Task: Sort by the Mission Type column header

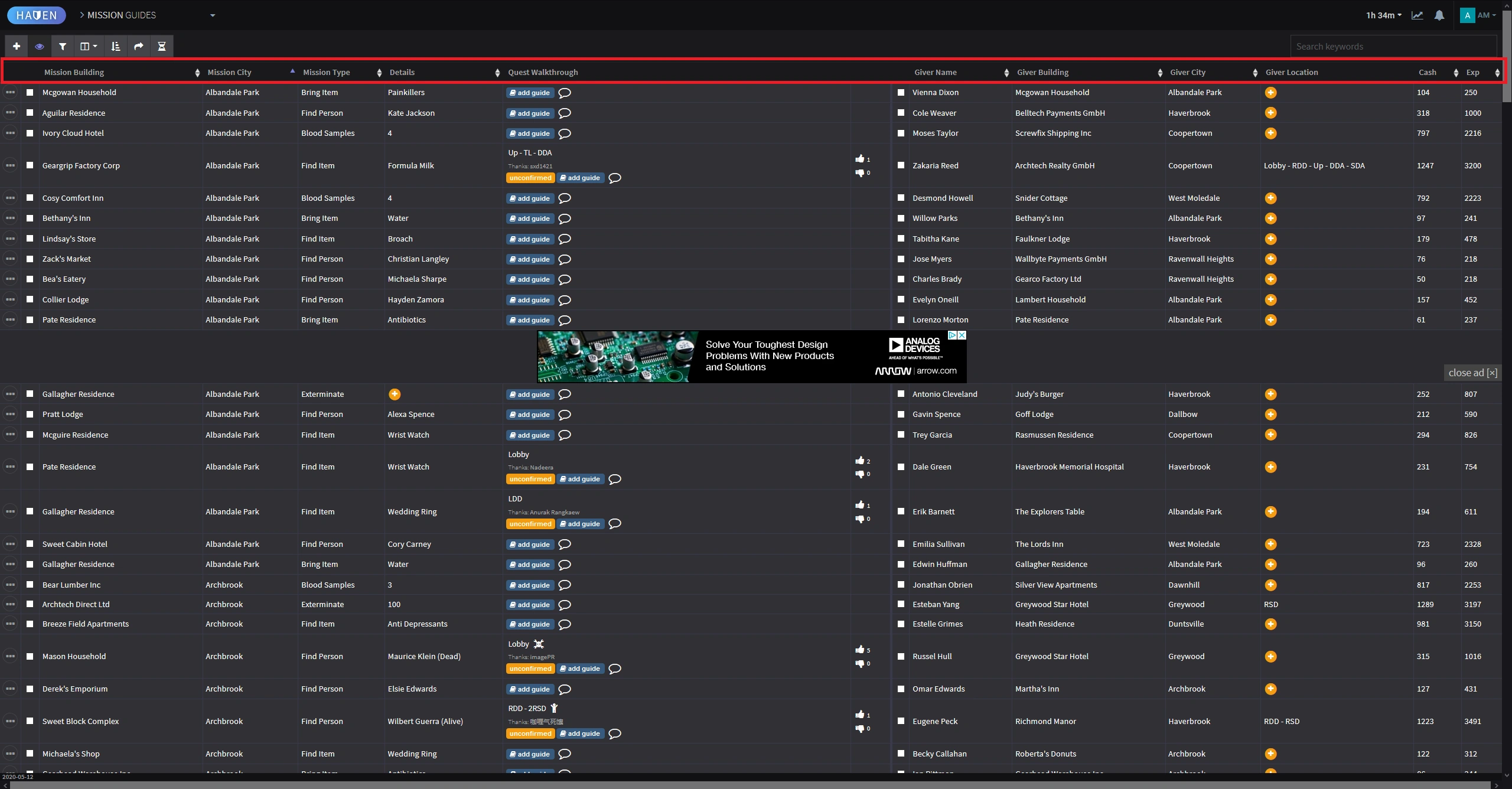Action: [327, 72]
